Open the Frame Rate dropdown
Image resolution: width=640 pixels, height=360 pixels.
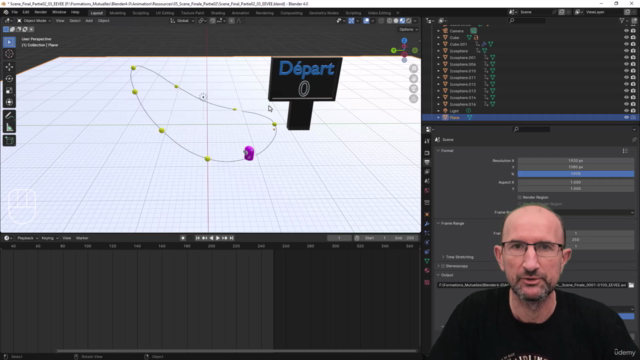click(x=576, y=212)
